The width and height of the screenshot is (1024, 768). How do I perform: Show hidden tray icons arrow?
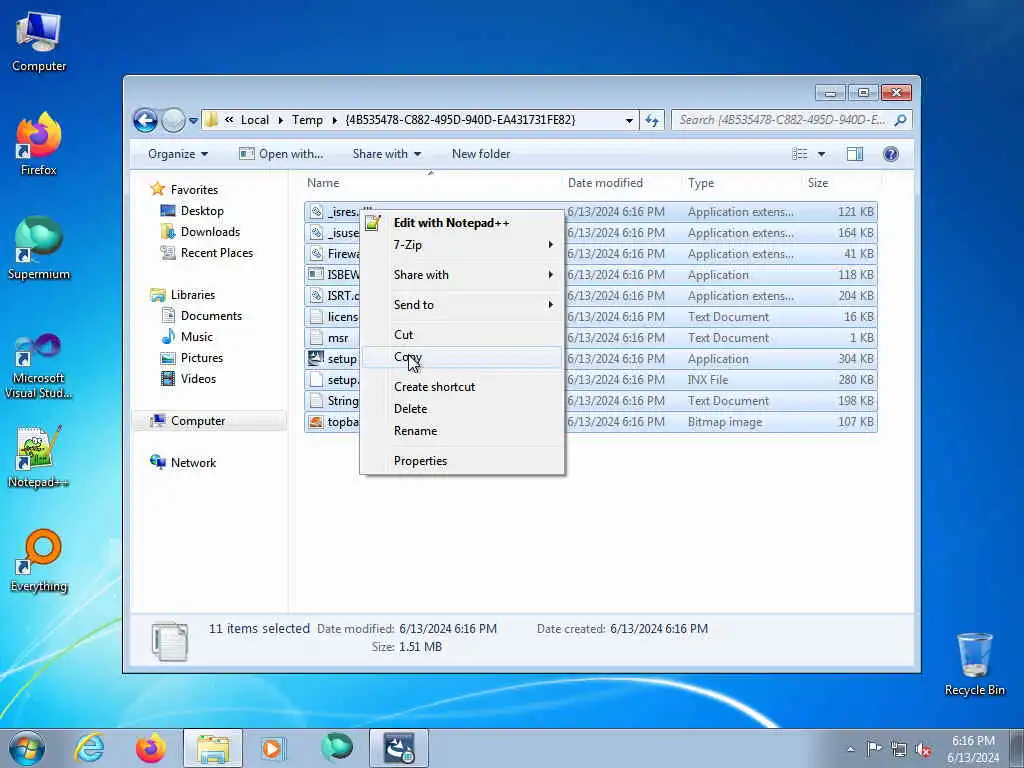850,749
